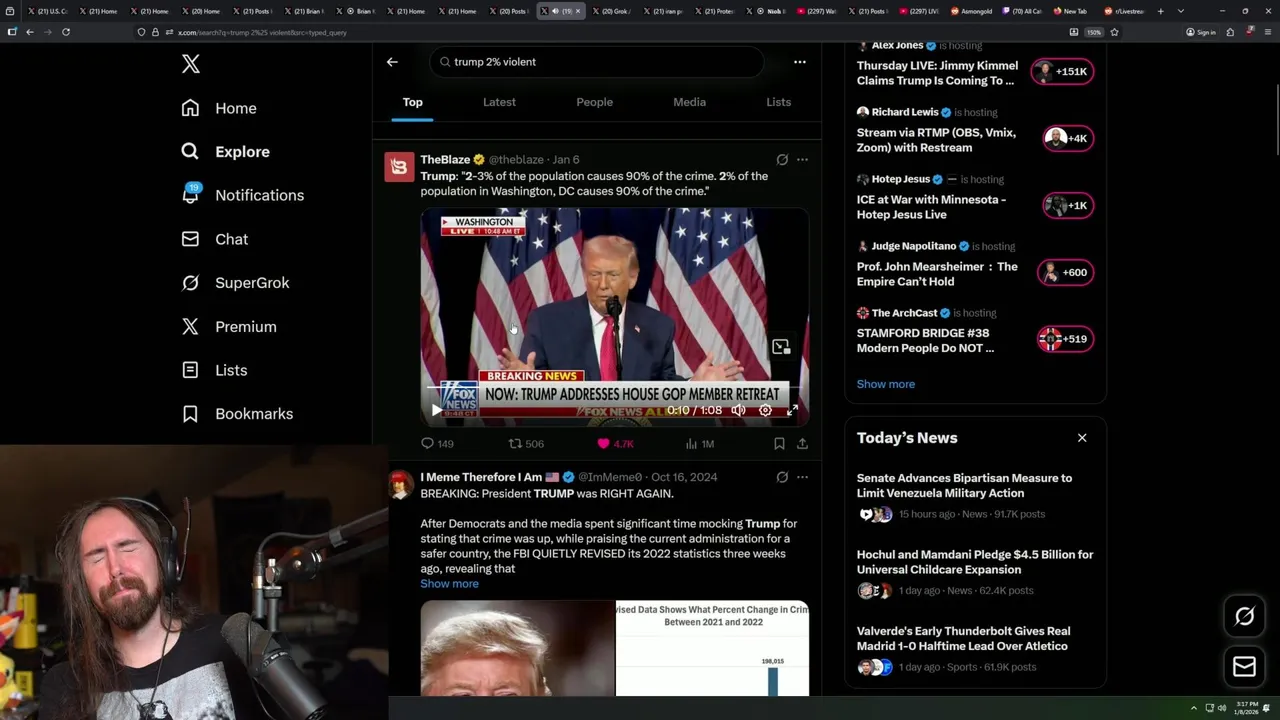View analytics for TheBlaze post (1M)
This screenshot has width=1280, height=720.
[700, 444]
